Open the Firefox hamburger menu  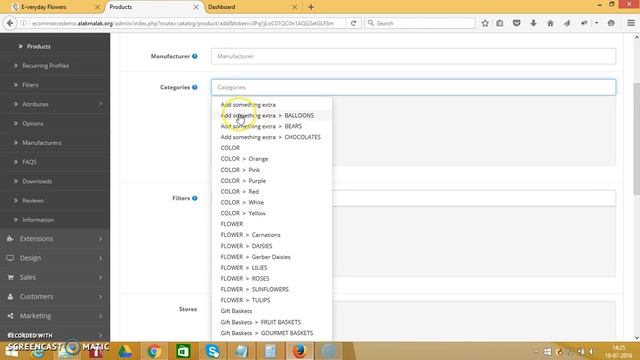click(x=631, y=23)
